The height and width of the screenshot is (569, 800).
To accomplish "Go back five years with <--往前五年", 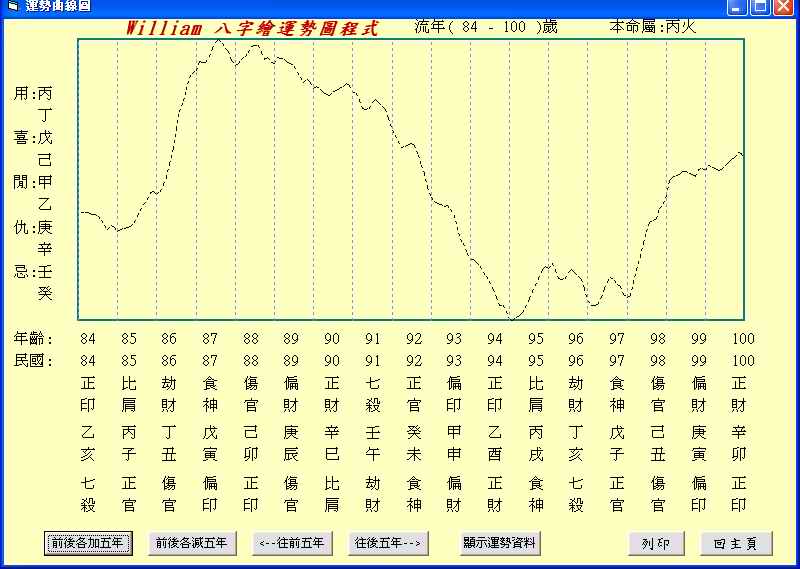I will pyautogui.click(x=291, y=543).
